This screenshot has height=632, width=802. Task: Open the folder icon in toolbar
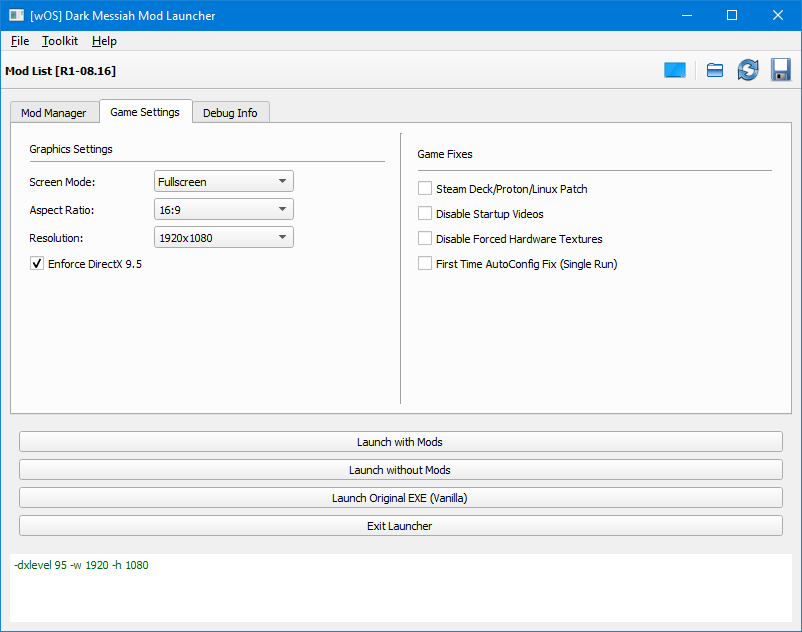pyautogui.click(x=715, y=70)
